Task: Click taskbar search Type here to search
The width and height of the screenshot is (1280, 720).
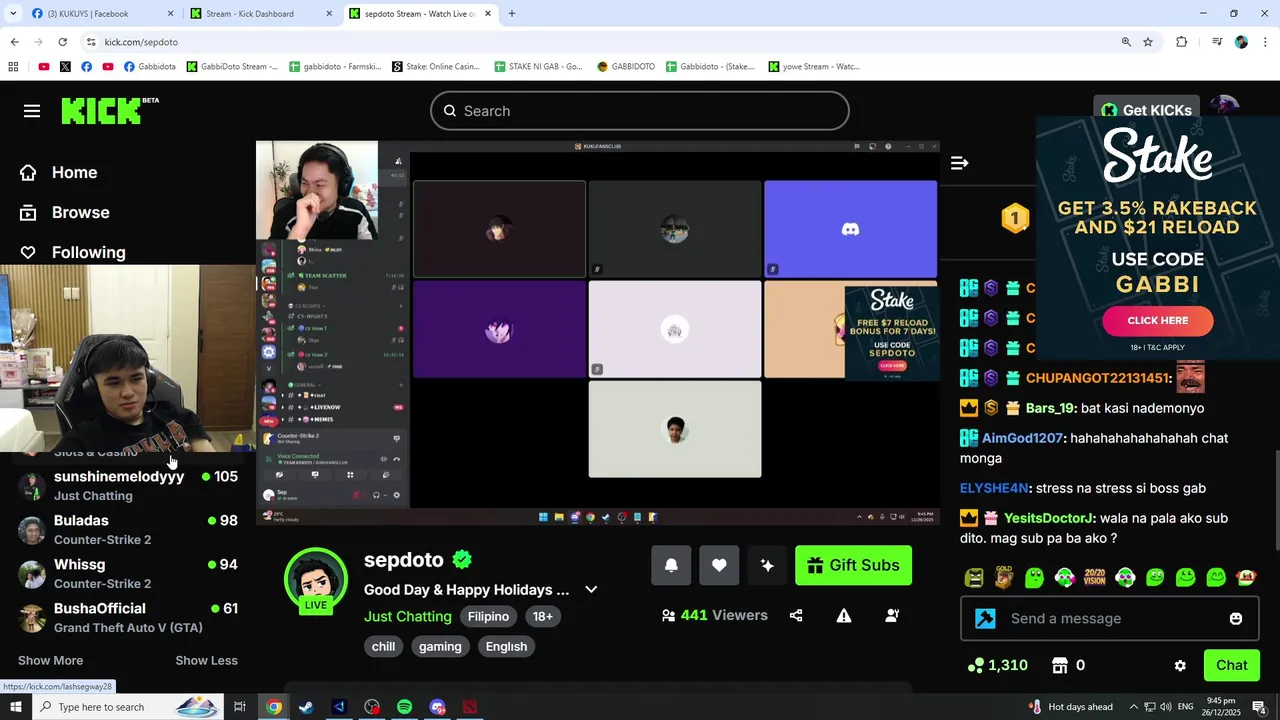Action: (x=128, y=707)
